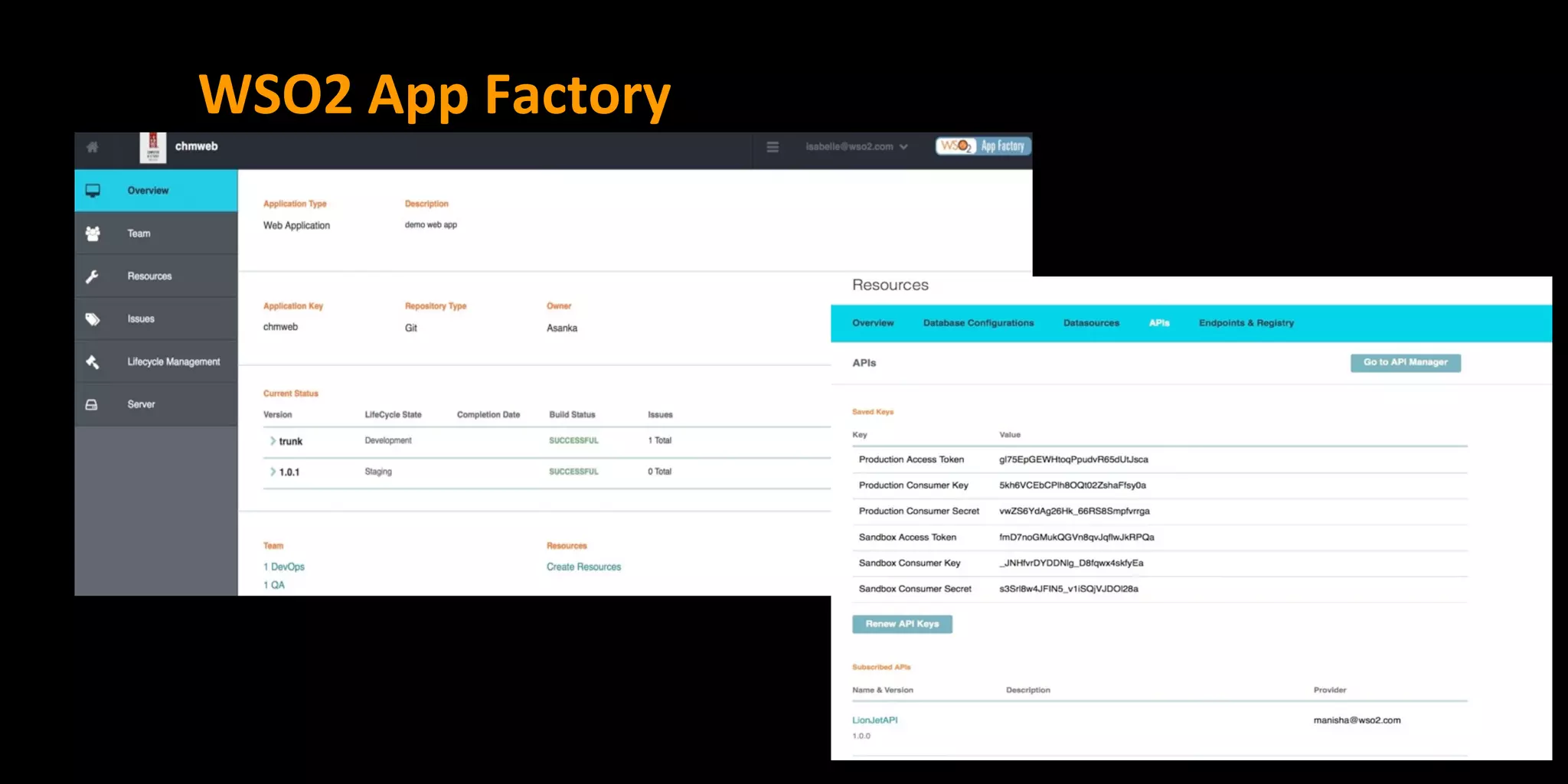Click the 0 Total issues cell

(659, 472)
